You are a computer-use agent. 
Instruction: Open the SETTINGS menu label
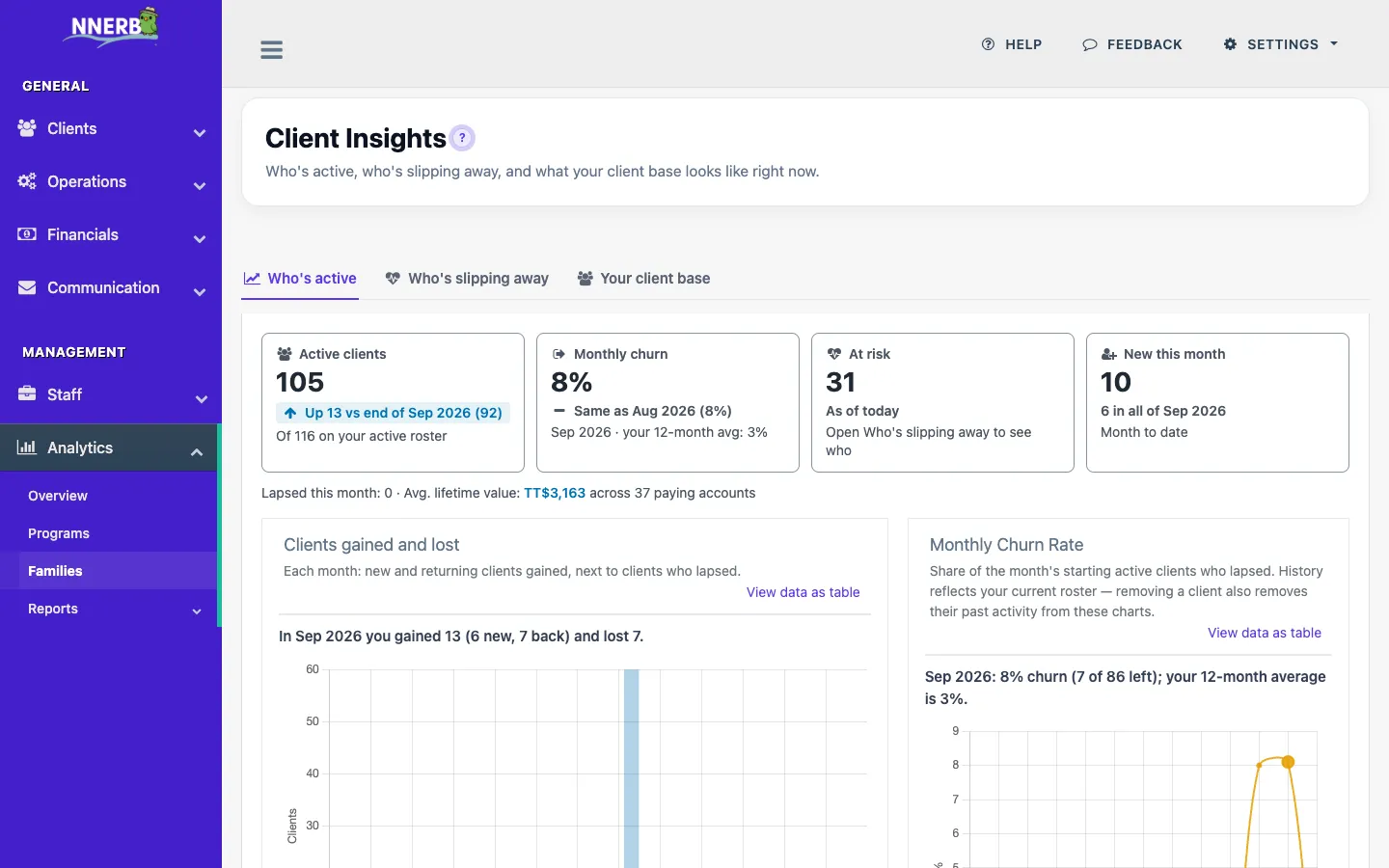1283,44
